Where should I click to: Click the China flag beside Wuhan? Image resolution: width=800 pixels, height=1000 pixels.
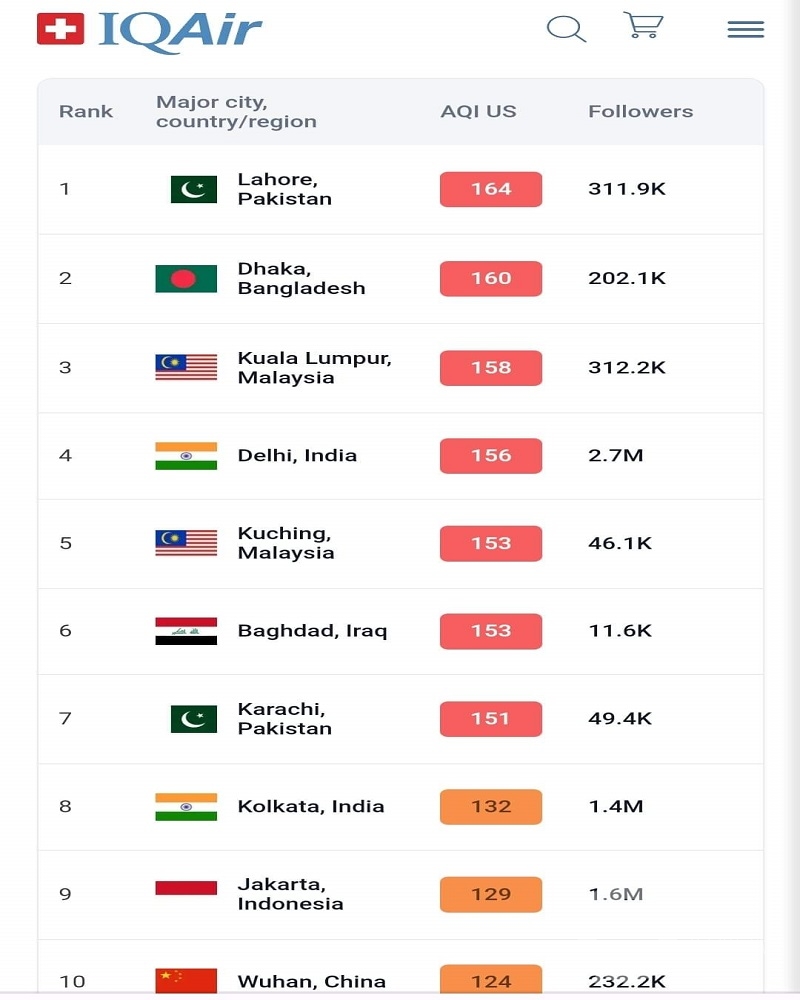point(186,981)
